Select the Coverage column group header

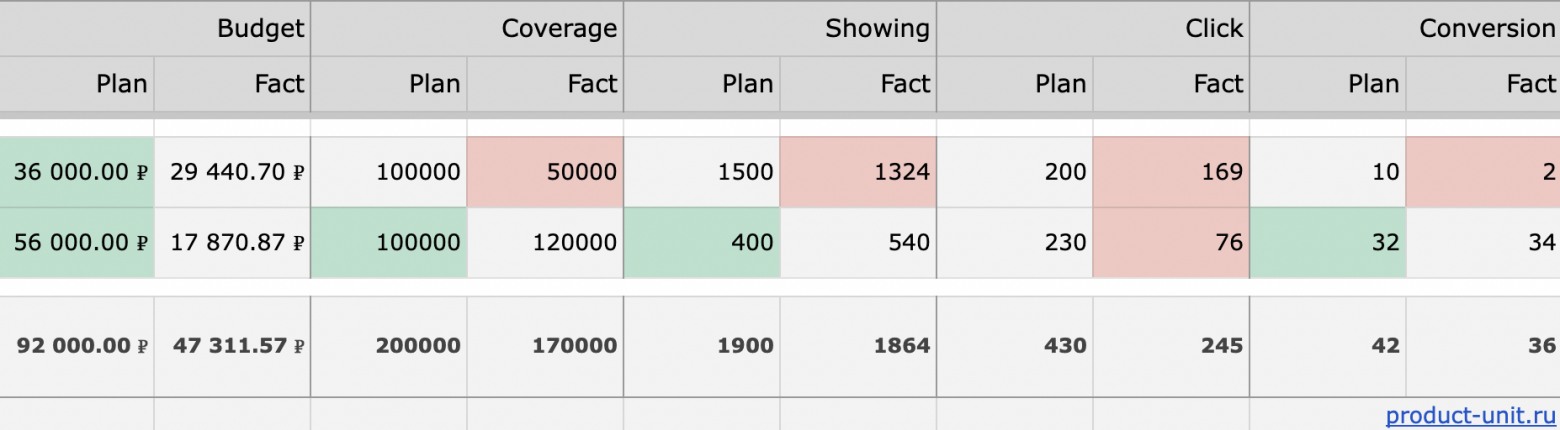coord(559,29)
